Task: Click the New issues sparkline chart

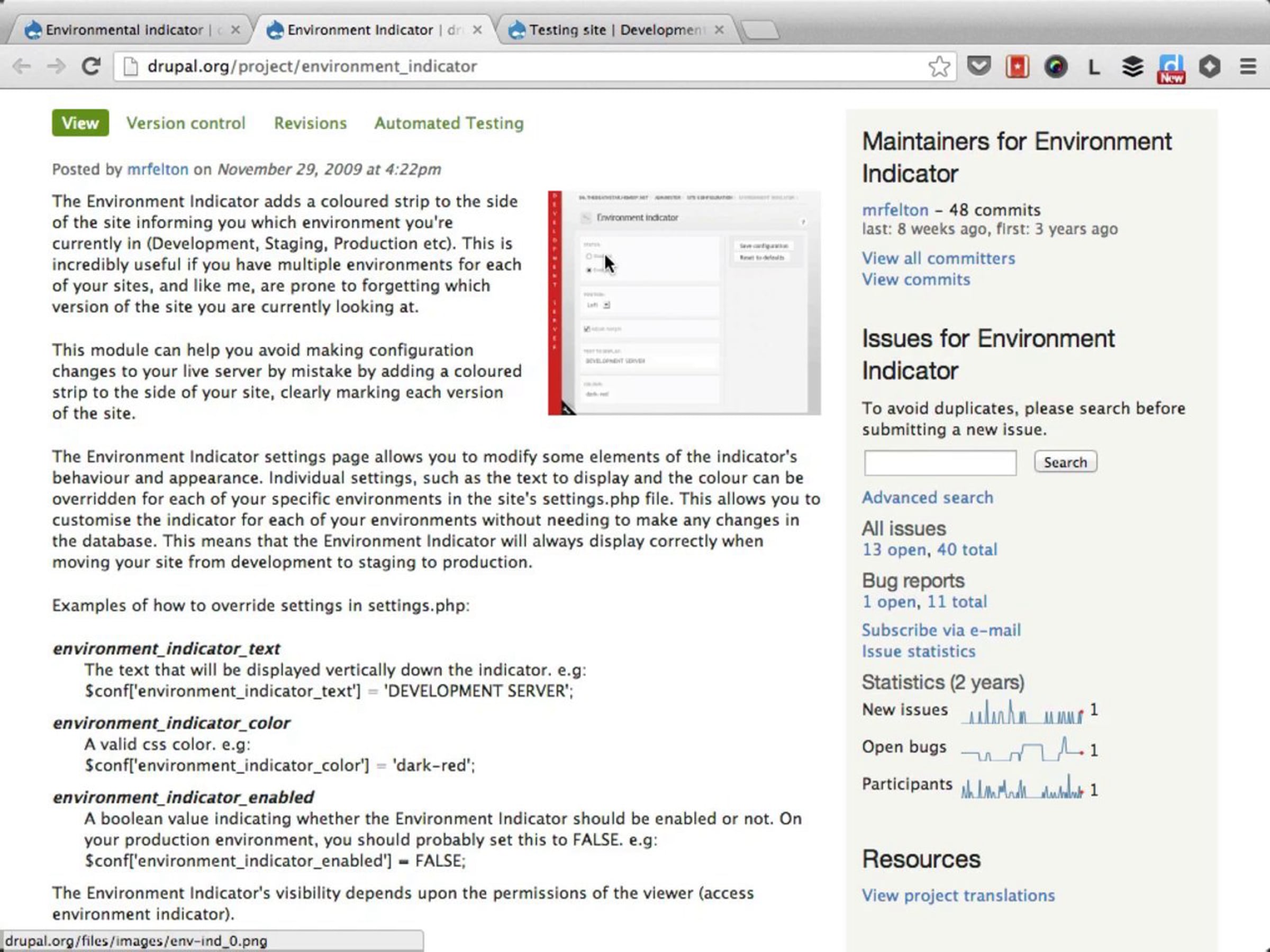Action: [1023, 712]
